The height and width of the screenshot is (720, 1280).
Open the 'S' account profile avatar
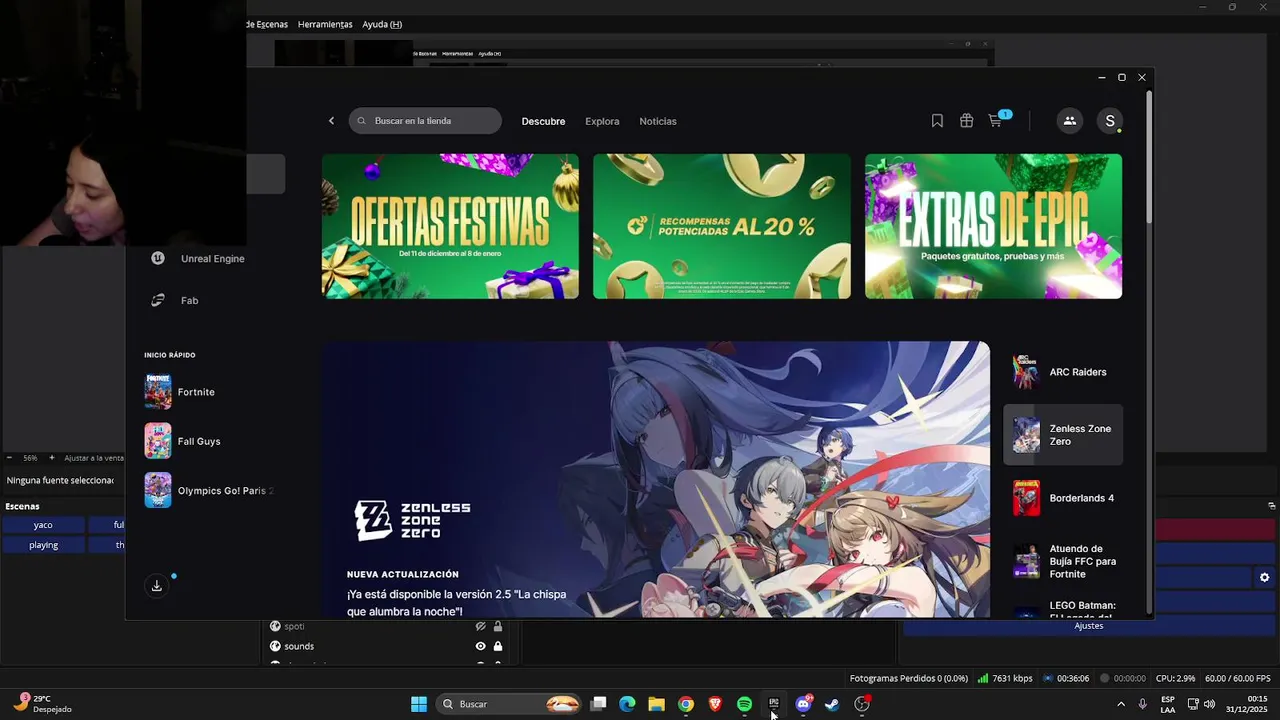click(1109, 121)
